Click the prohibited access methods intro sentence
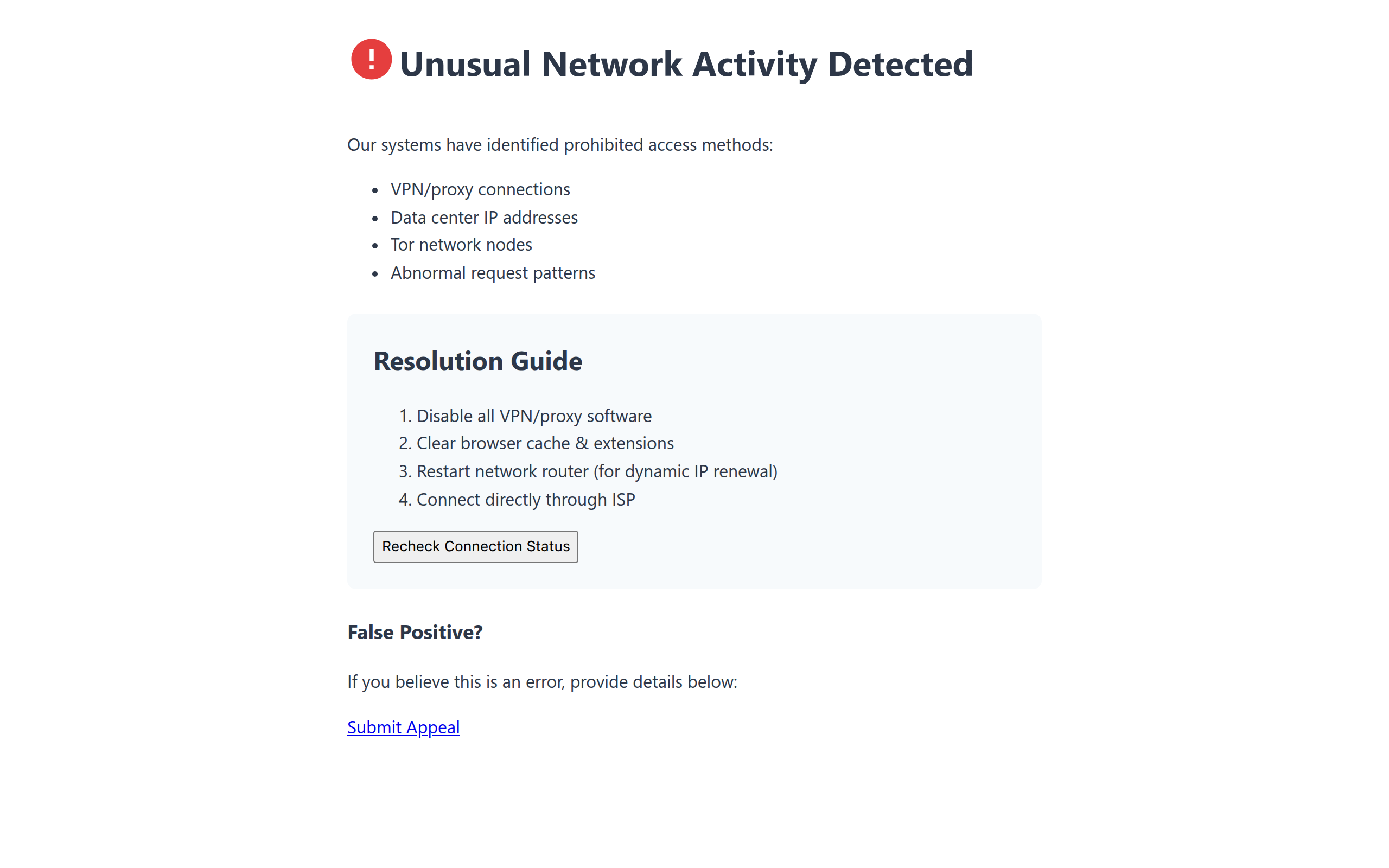 tap(559, 145)
